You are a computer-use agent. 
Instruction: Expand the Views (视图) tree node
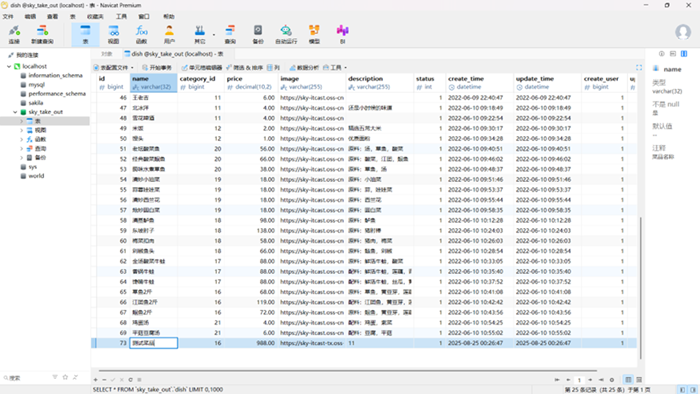[21, 130]
